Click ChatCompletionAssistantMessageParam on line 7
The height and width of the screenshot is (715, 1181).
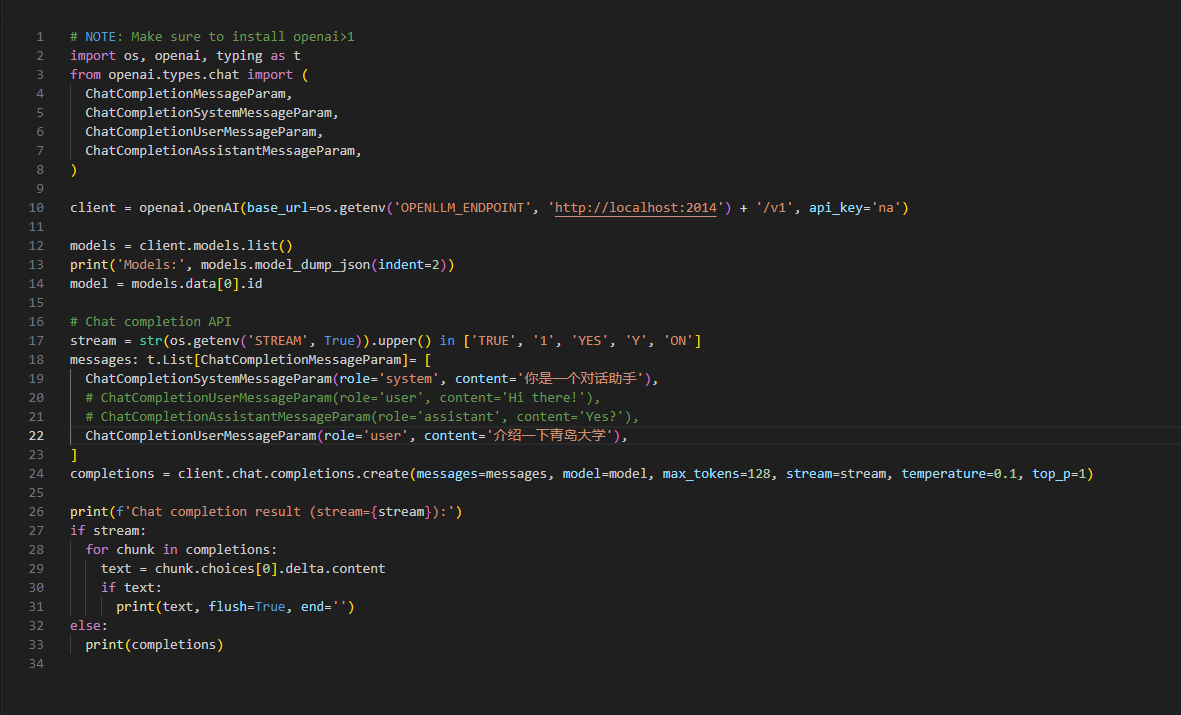click(x=220, y=151)
